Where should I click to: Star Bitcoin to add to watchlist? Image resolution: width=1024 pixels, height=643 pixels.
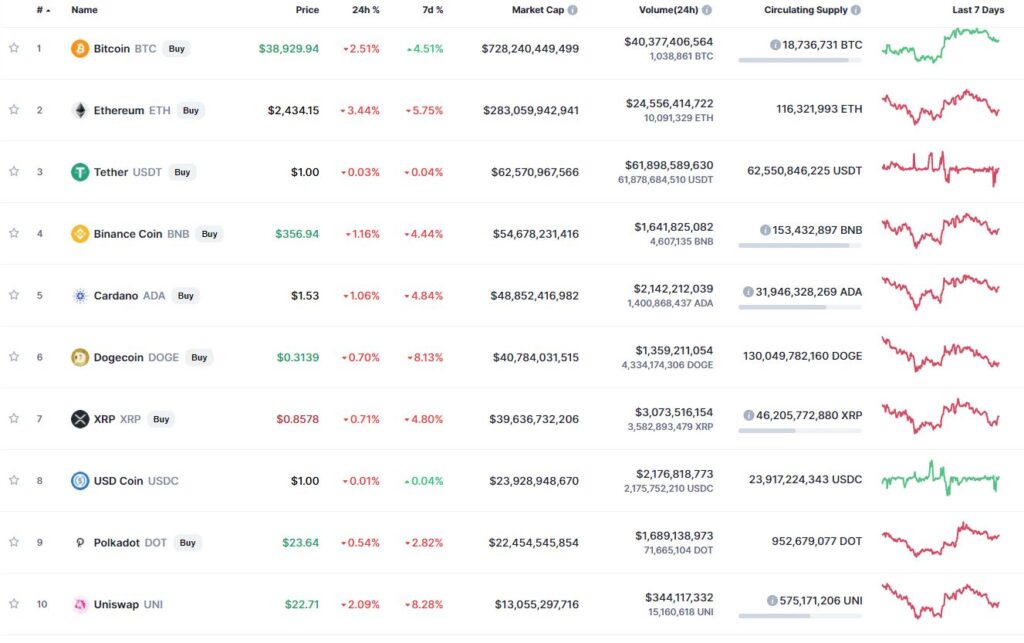(x=14, y=48)
